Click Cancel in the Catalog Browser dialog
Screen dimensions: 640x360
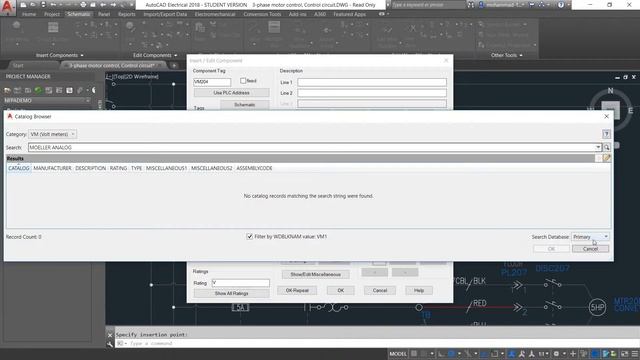click(590, 249)
